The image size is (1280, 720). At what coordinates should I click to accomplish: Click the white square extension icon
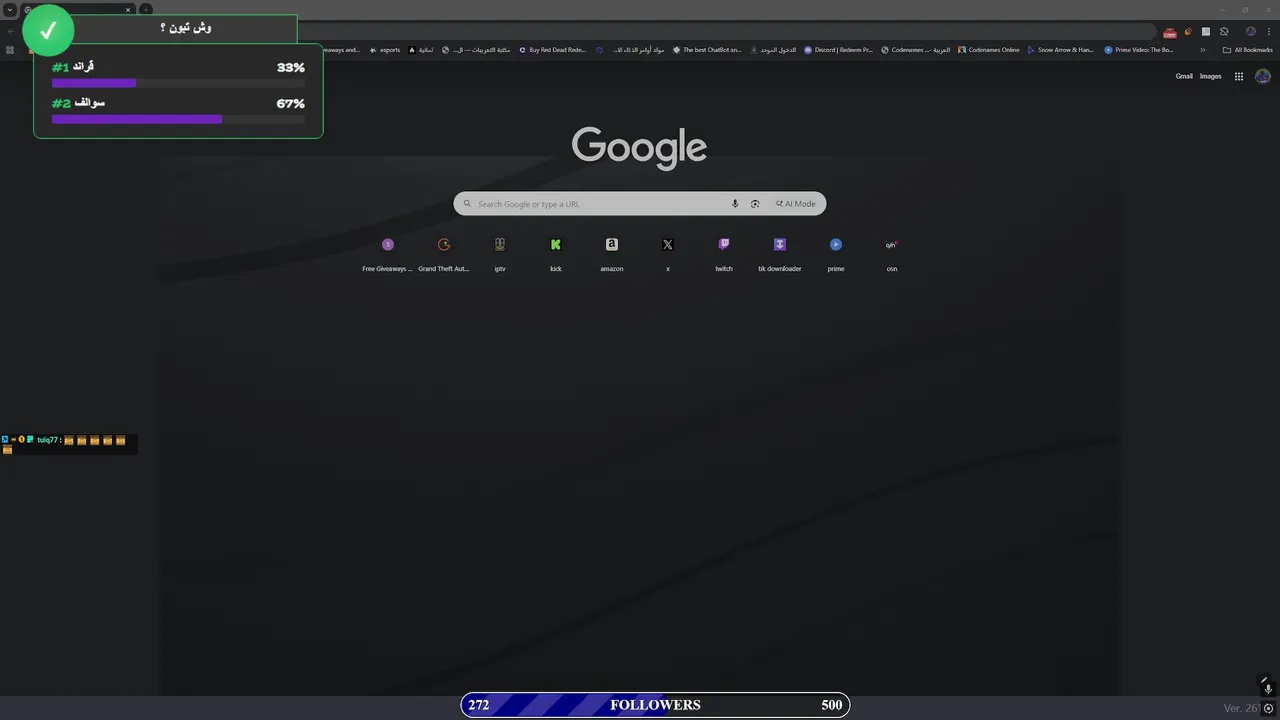pyautogui.click(x=1206, y=31)
